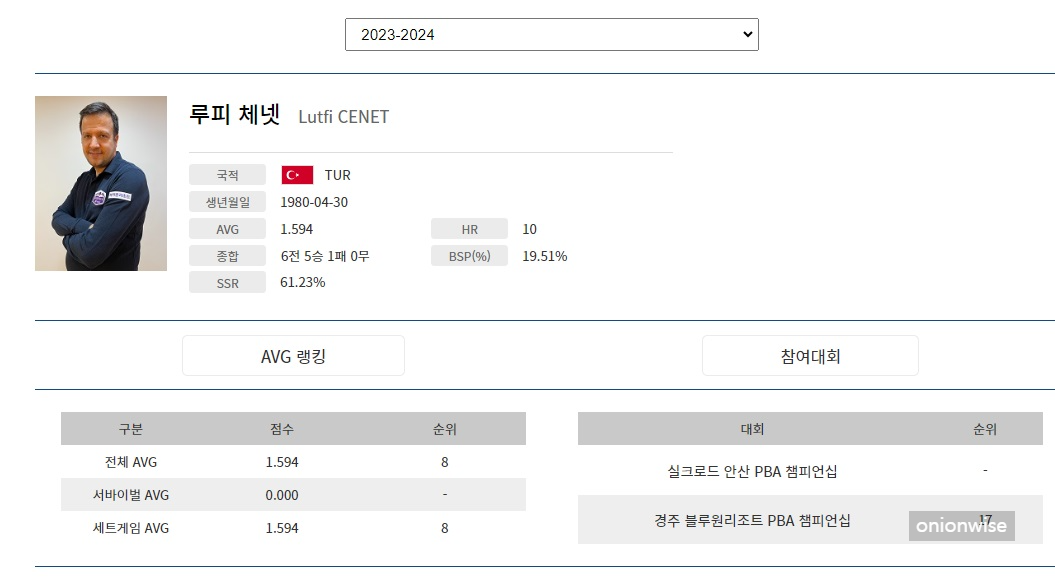Click the Turkish flag icon

coord(295,174)
